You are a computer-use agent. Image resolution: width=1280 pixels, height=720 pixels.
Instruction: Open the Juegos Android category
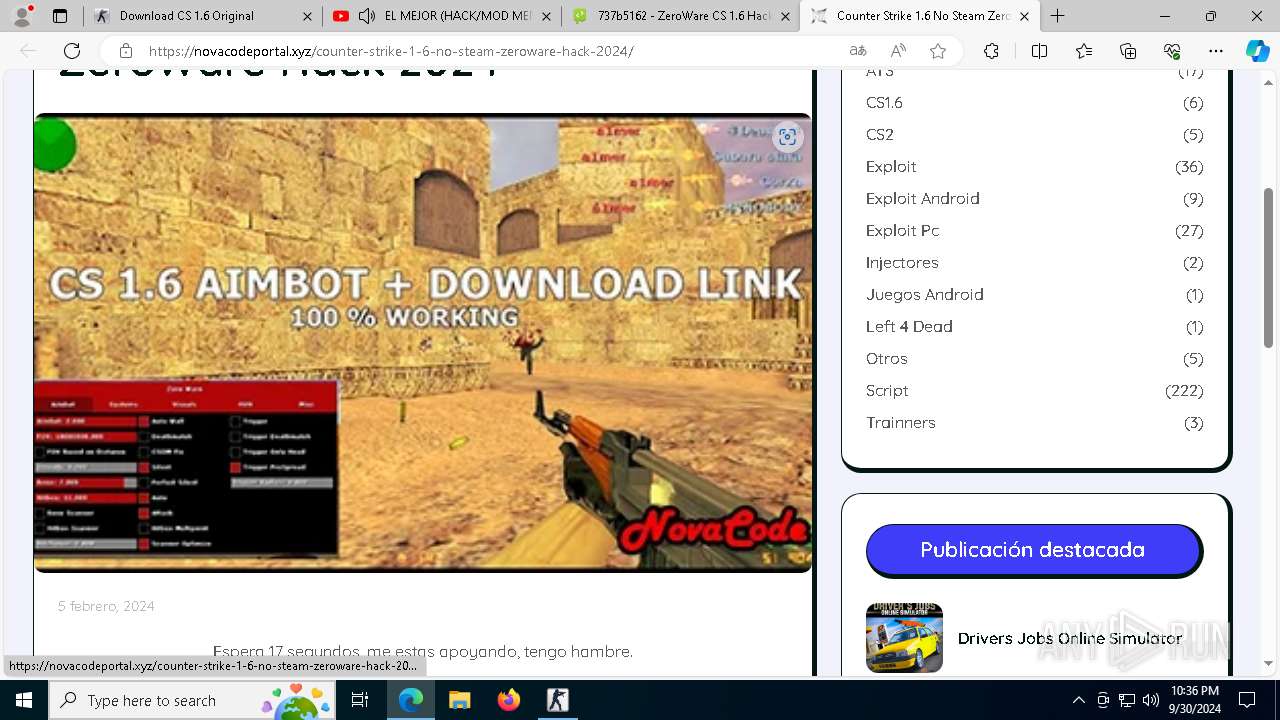pos(925,295)
